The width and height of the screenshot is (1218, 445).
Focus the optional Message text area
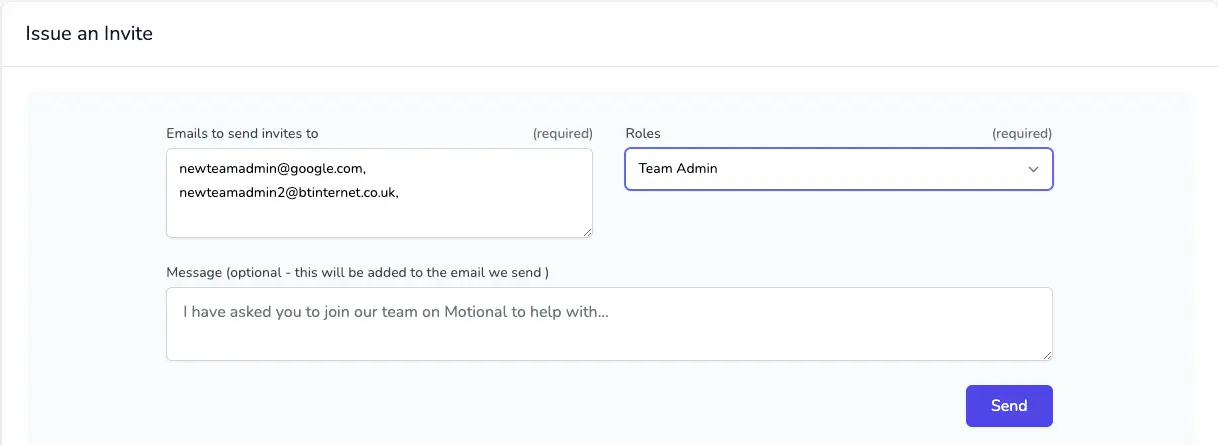point(609,324)
